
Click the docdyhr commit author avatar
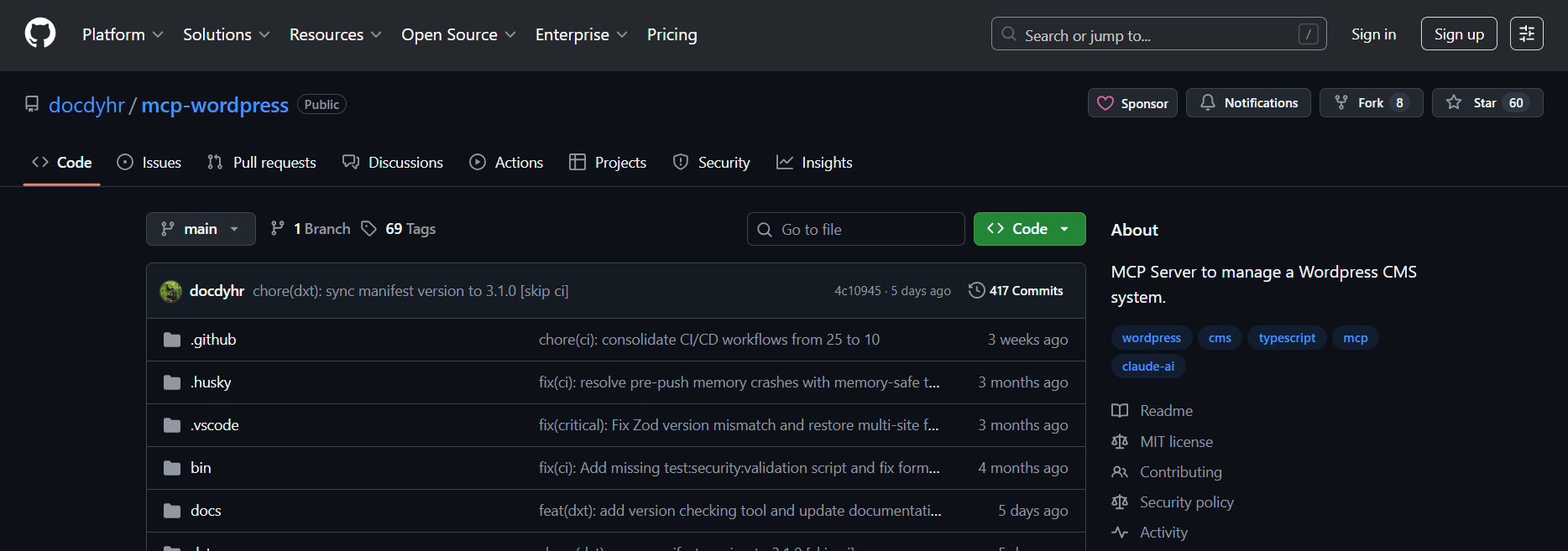(171, 291)
